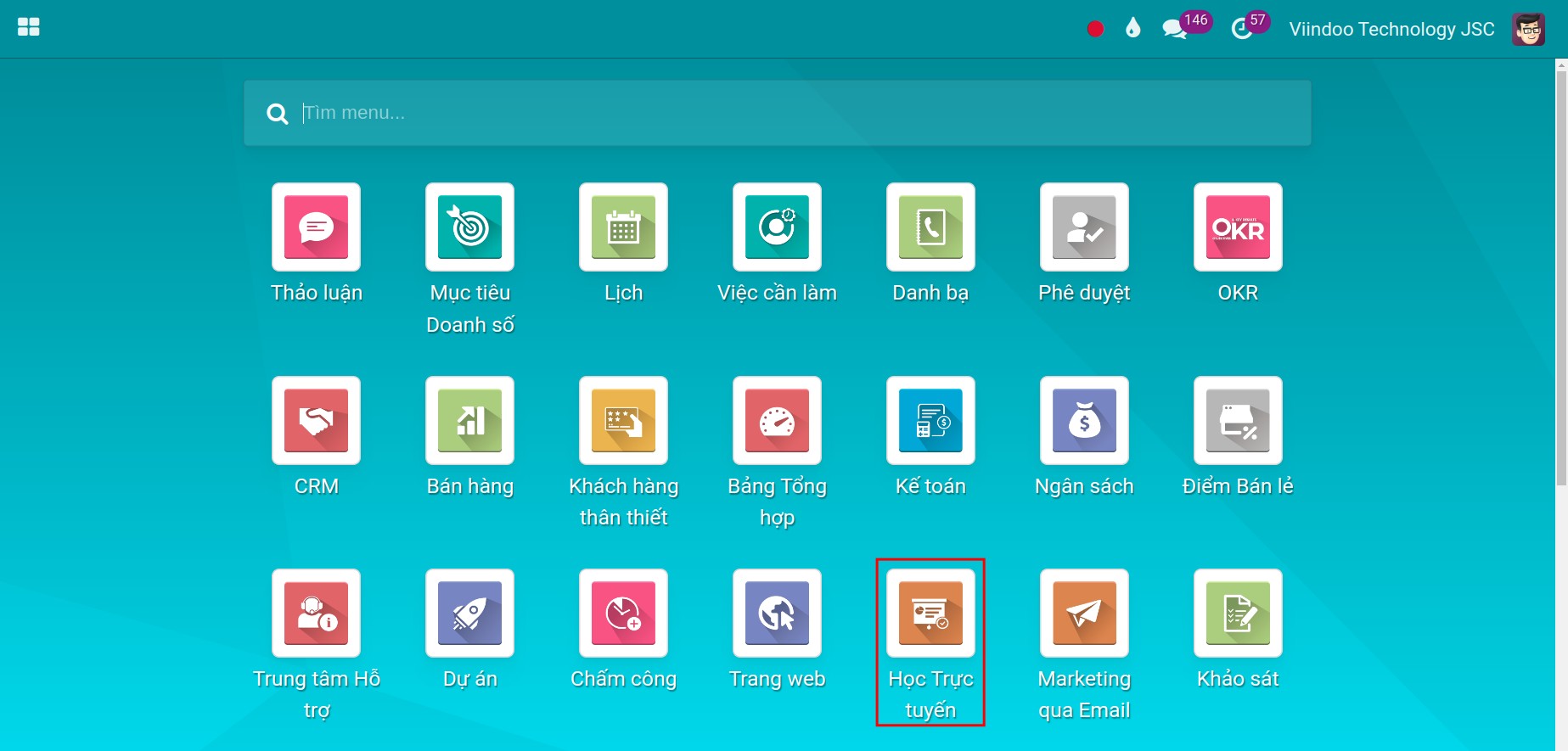The image size is (1568, 751).
Task: Open the Học Trực tuyến app
Action: tap(930, 613)
